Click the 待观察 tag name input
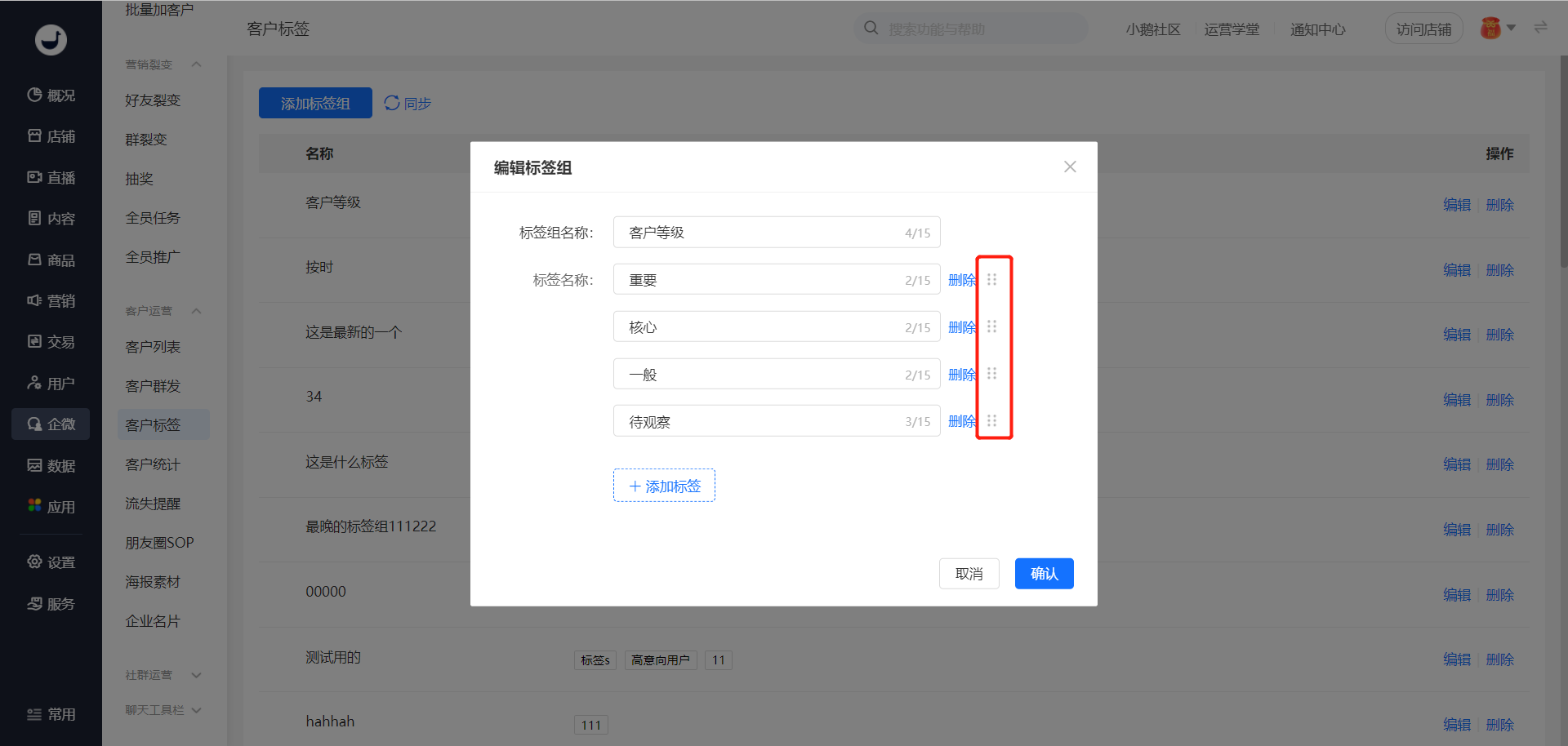1568x746 pixels. [x=777, y=421]
